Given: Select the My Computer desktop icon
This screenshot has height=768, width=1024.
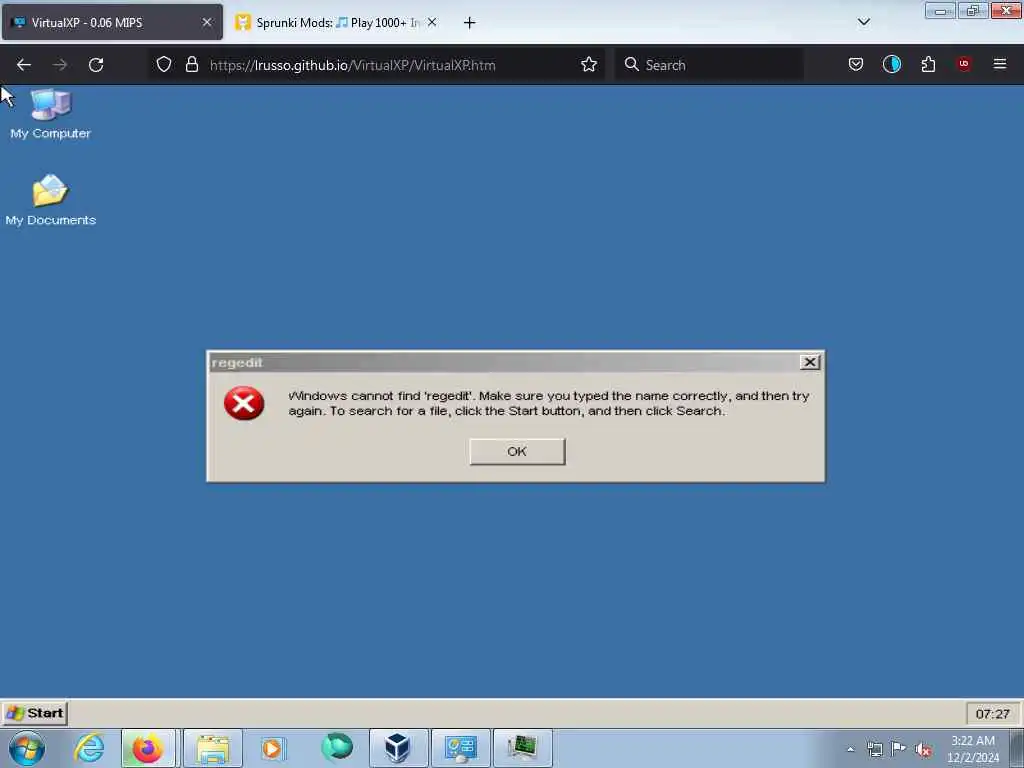Looking at the screenshot, I should (x=50, y=114).
